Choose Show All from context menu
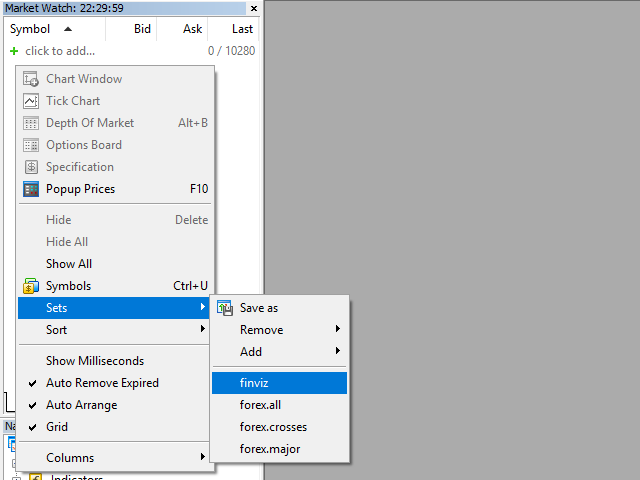The image size is (640, 480). tap(114, 264)
